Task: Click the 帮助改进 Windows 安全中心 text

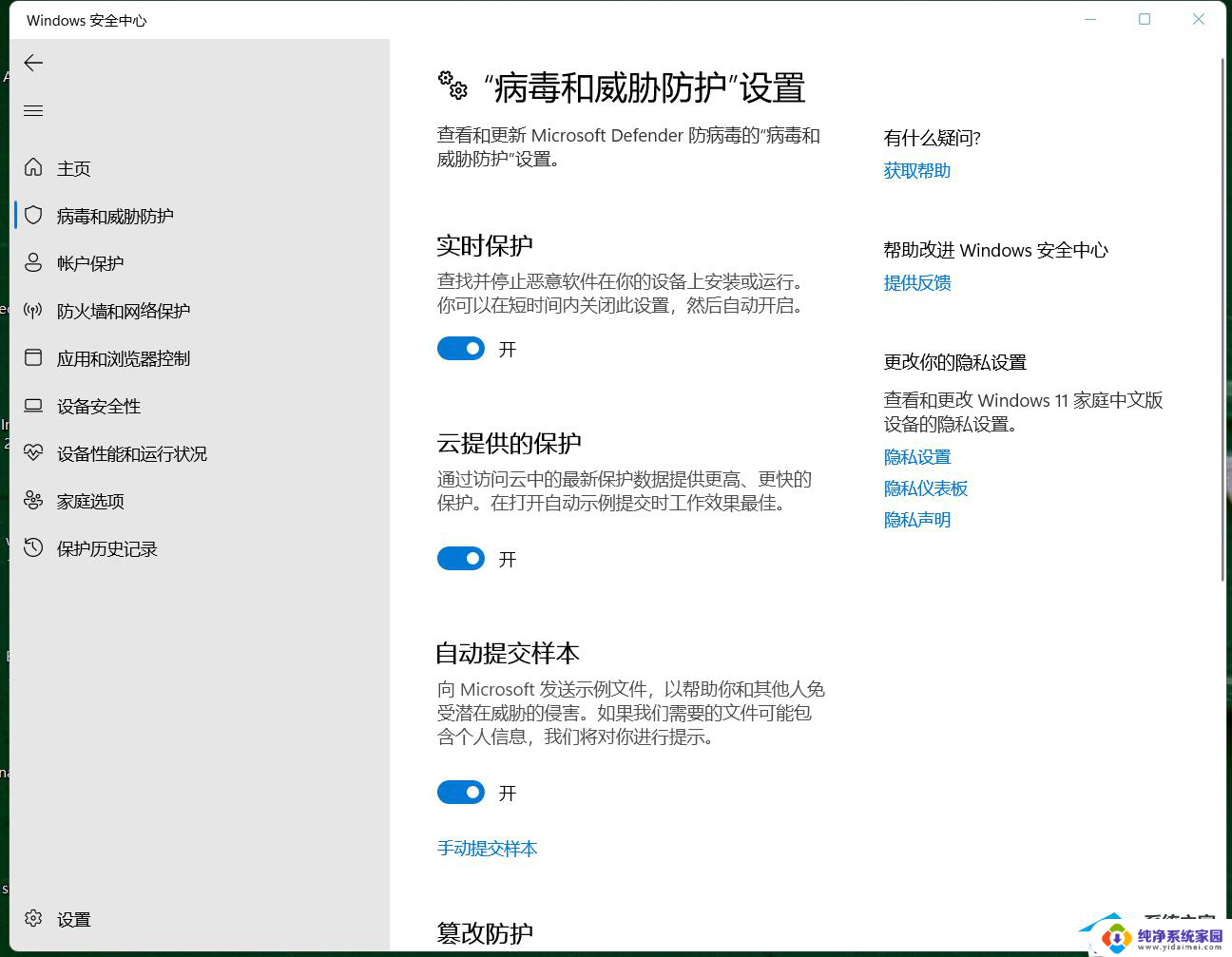Action: [995, 251]
